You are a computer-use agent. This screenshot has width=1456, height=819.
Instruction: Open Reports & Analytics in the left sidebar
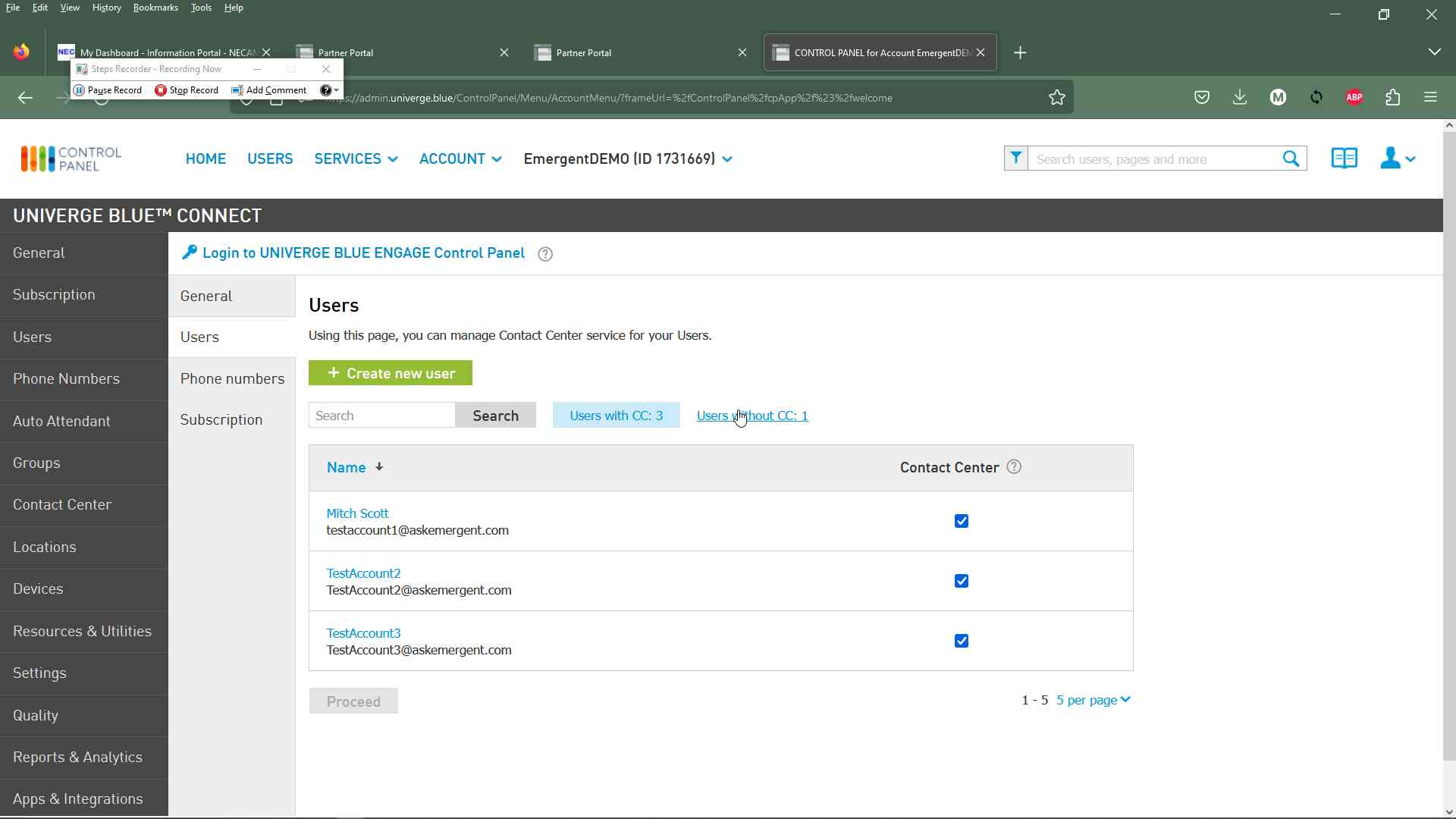click(83, 757)
